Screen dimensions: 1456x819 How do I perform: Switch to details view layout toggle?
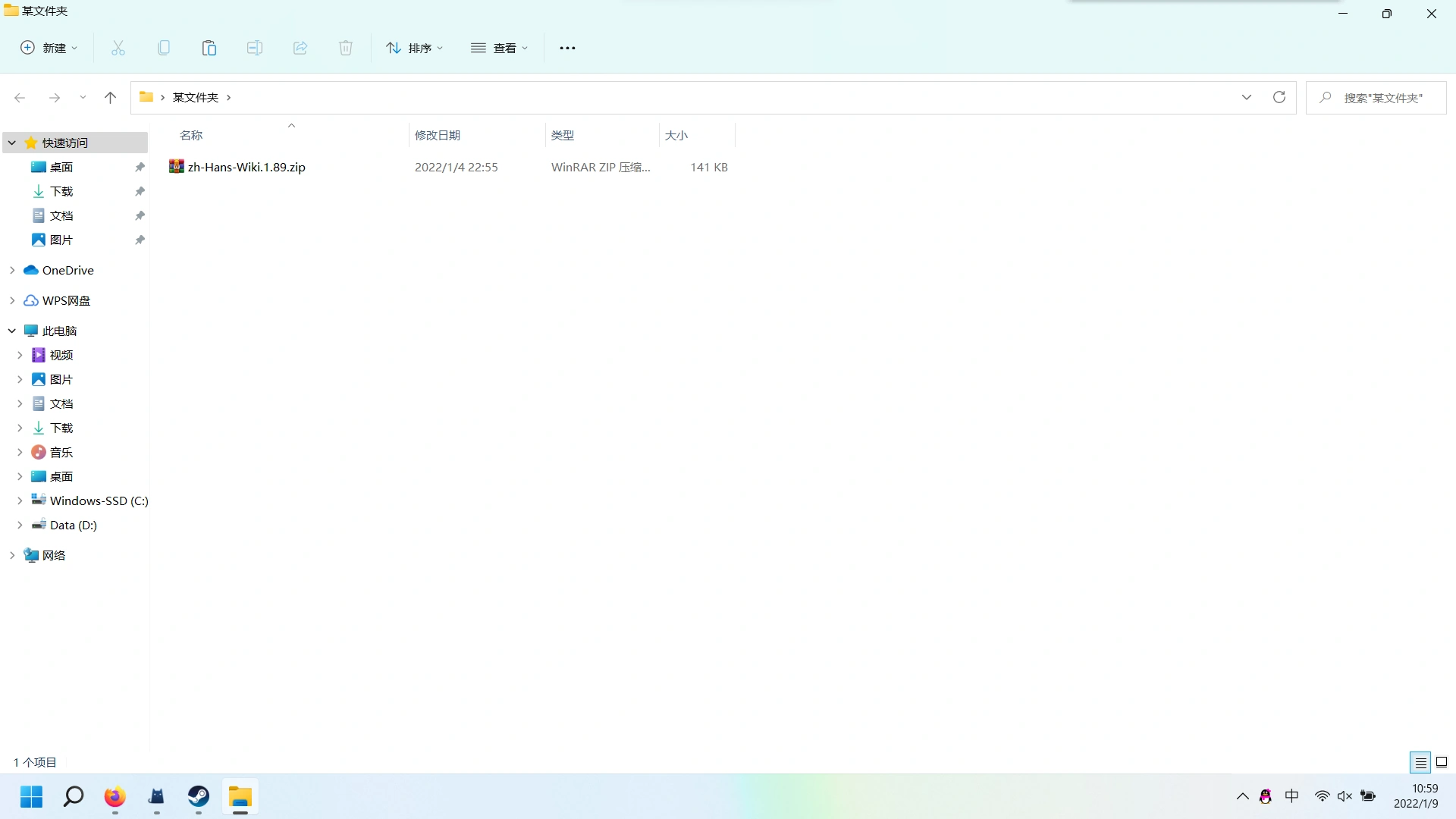tap(1420, 763)
